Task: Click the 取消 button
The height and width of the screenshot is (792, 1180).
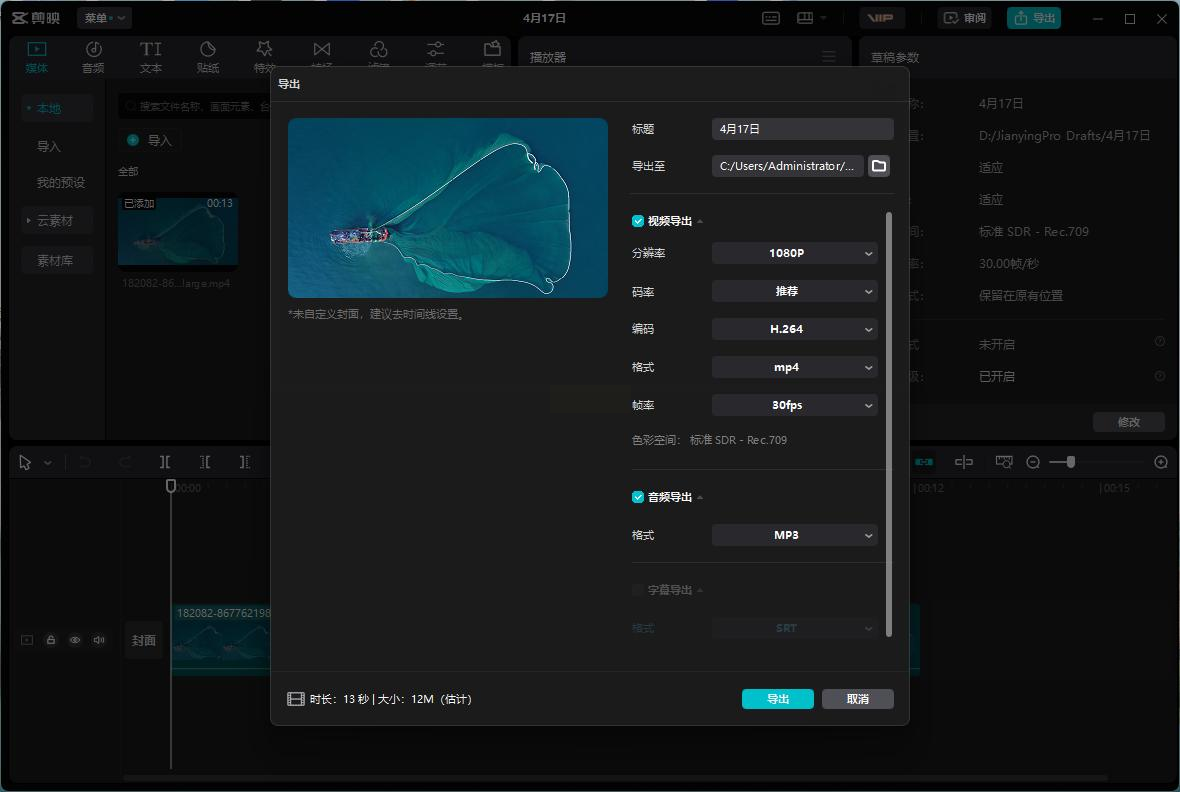Action: click(857, 699)
